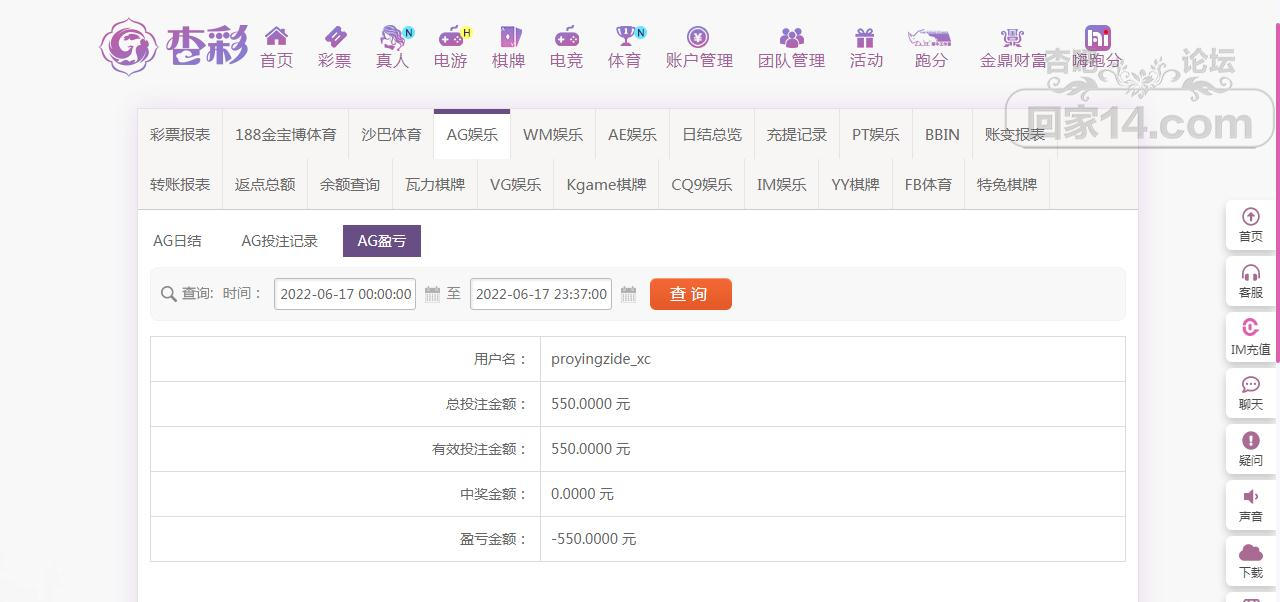Click the 客服 headset icon in sidebar

pos(1250,273)
